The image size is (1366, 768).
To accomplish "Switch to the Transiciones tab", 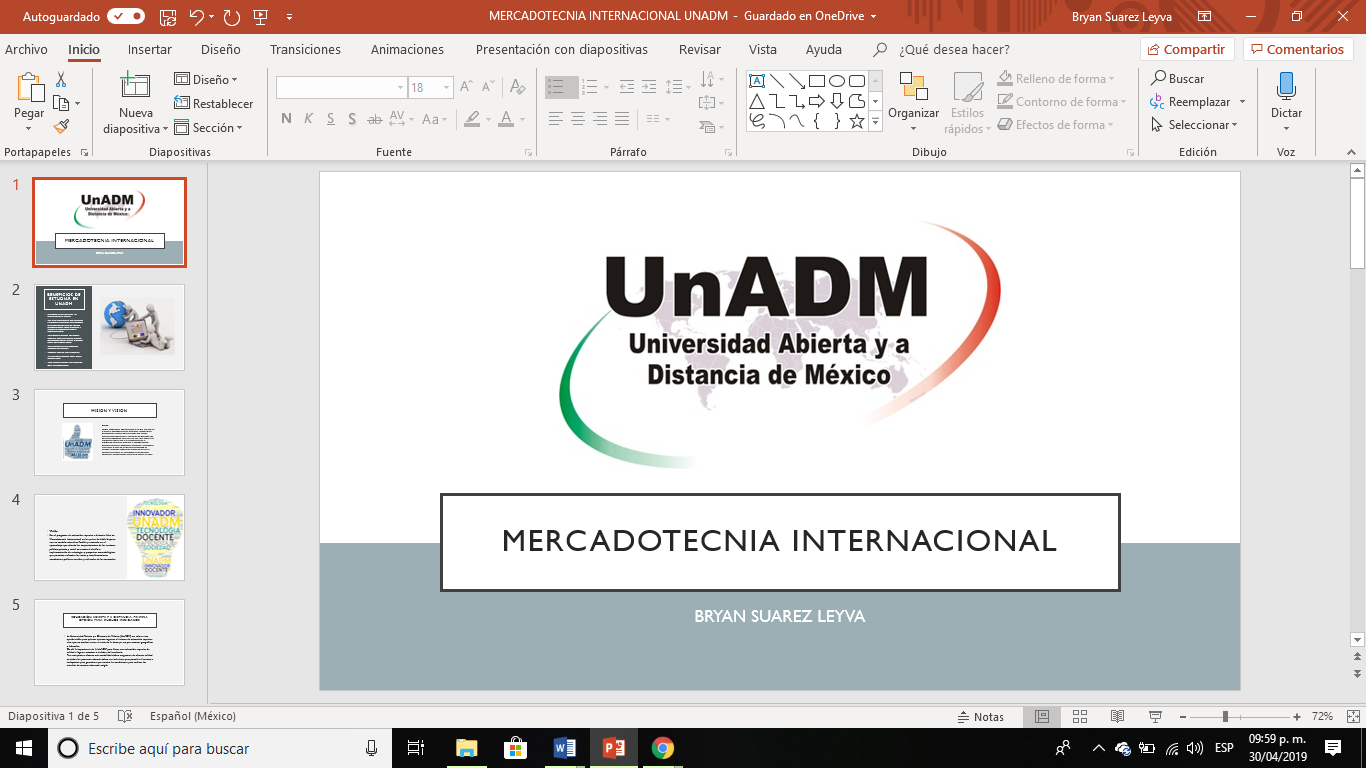I will pos(305,49).
